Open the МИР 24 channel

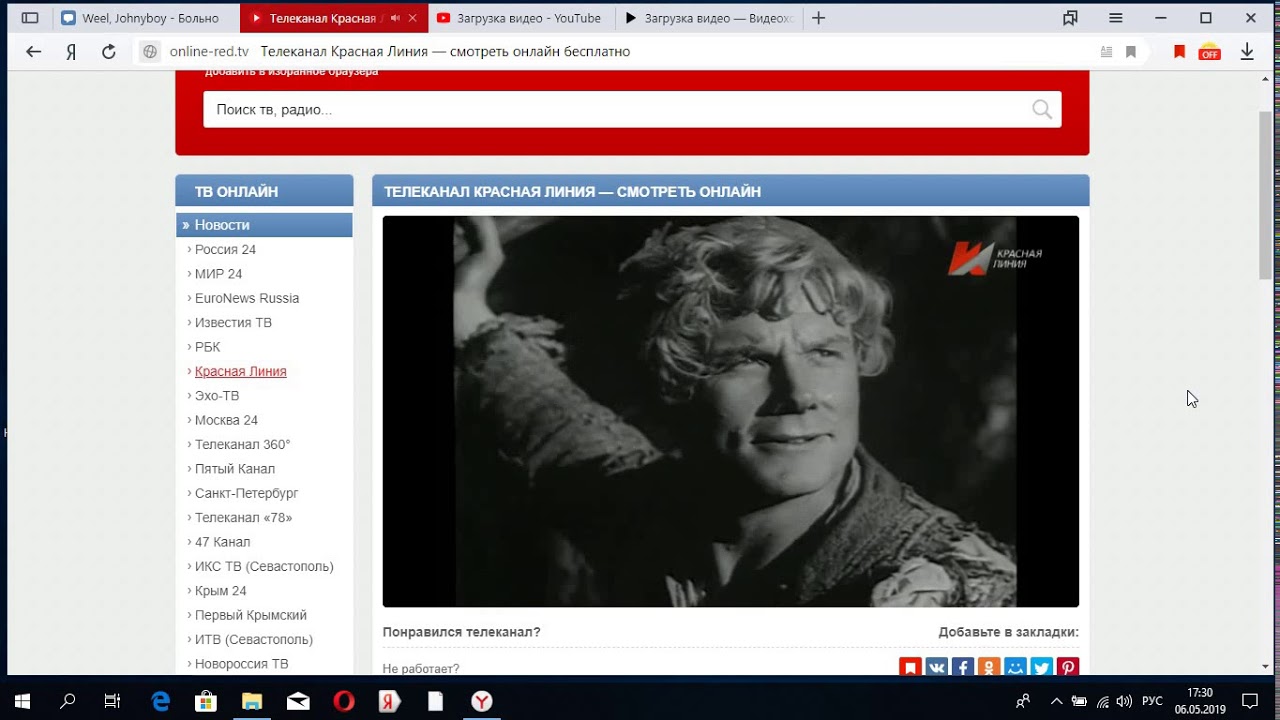[x=218, y=274]
